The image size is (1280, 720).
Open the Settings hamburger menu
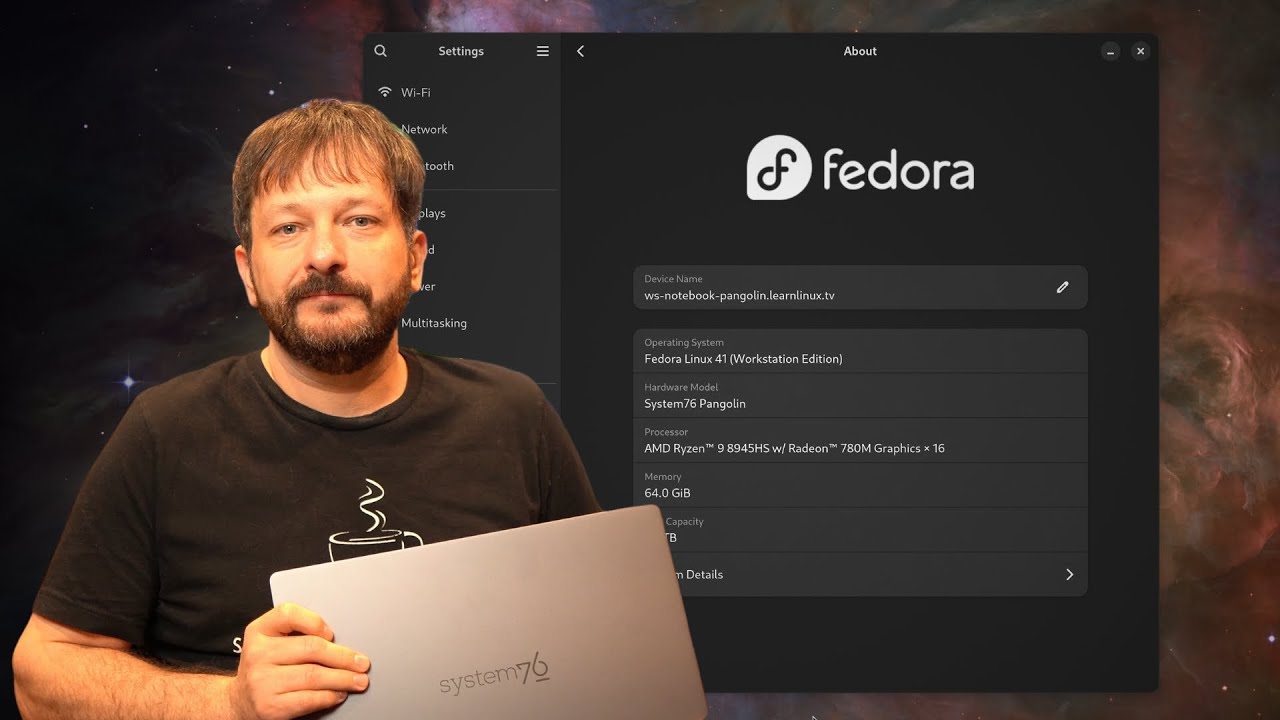coord(543,51)
